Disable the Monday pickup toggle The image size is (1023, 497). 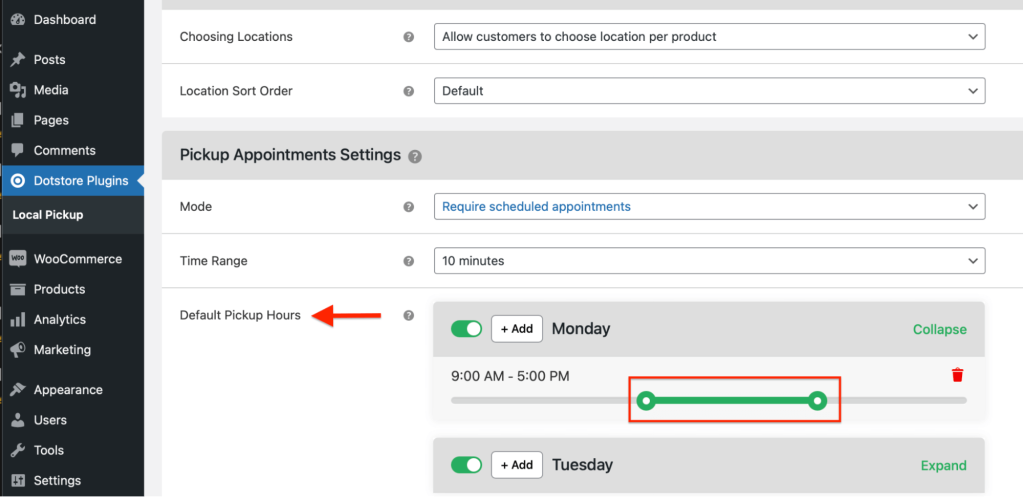coord(466,329)
